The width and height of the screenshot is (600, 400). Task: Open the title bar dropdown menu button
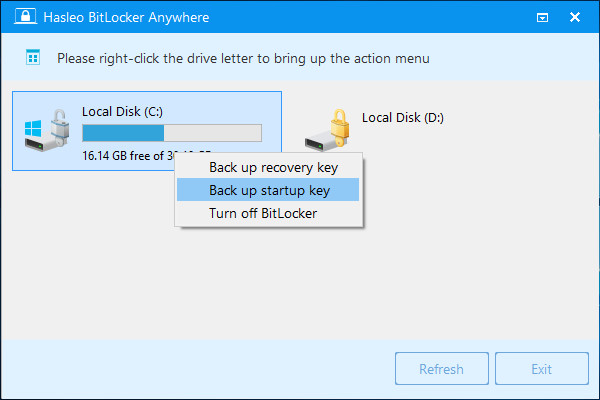(542, 17)
